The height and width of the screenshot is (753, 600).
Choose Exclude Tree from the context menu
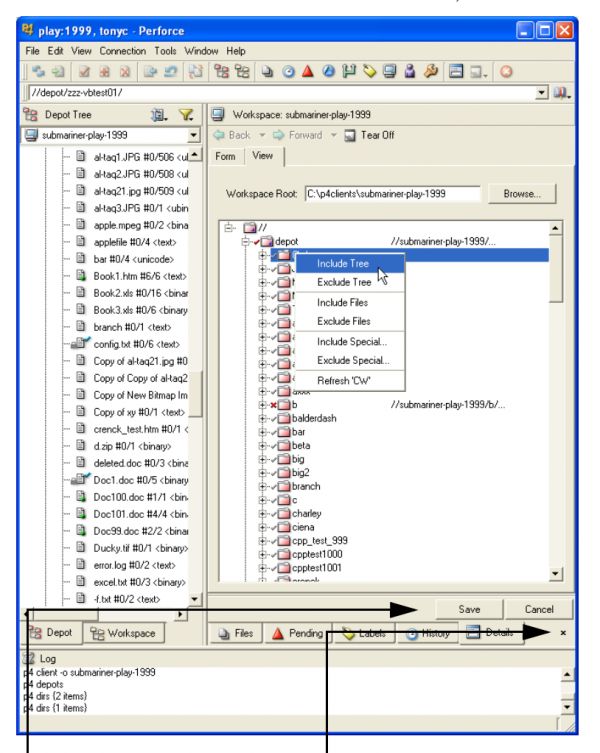coord(344,283)
